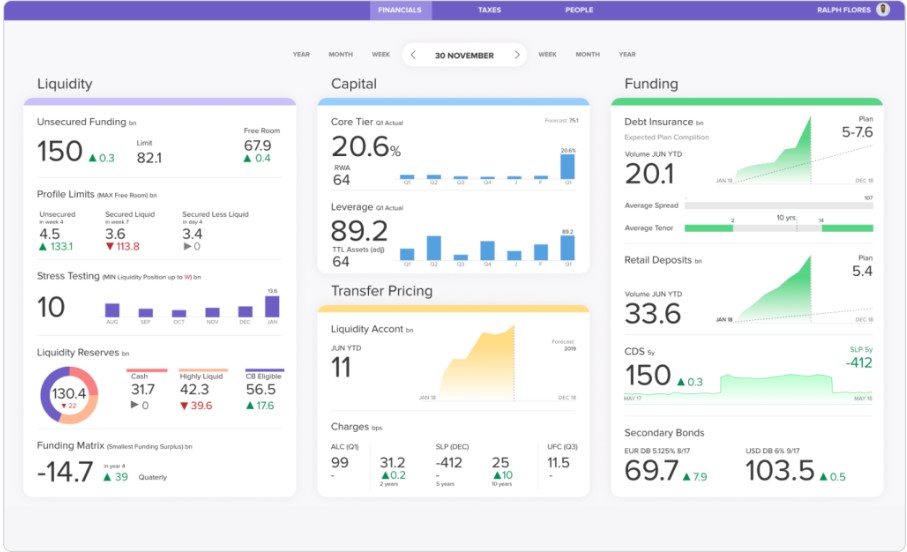This screenshot has height=552, width=907.
Task: Click the Cash reserve value 31.7
Action: (x=142, y=389)
